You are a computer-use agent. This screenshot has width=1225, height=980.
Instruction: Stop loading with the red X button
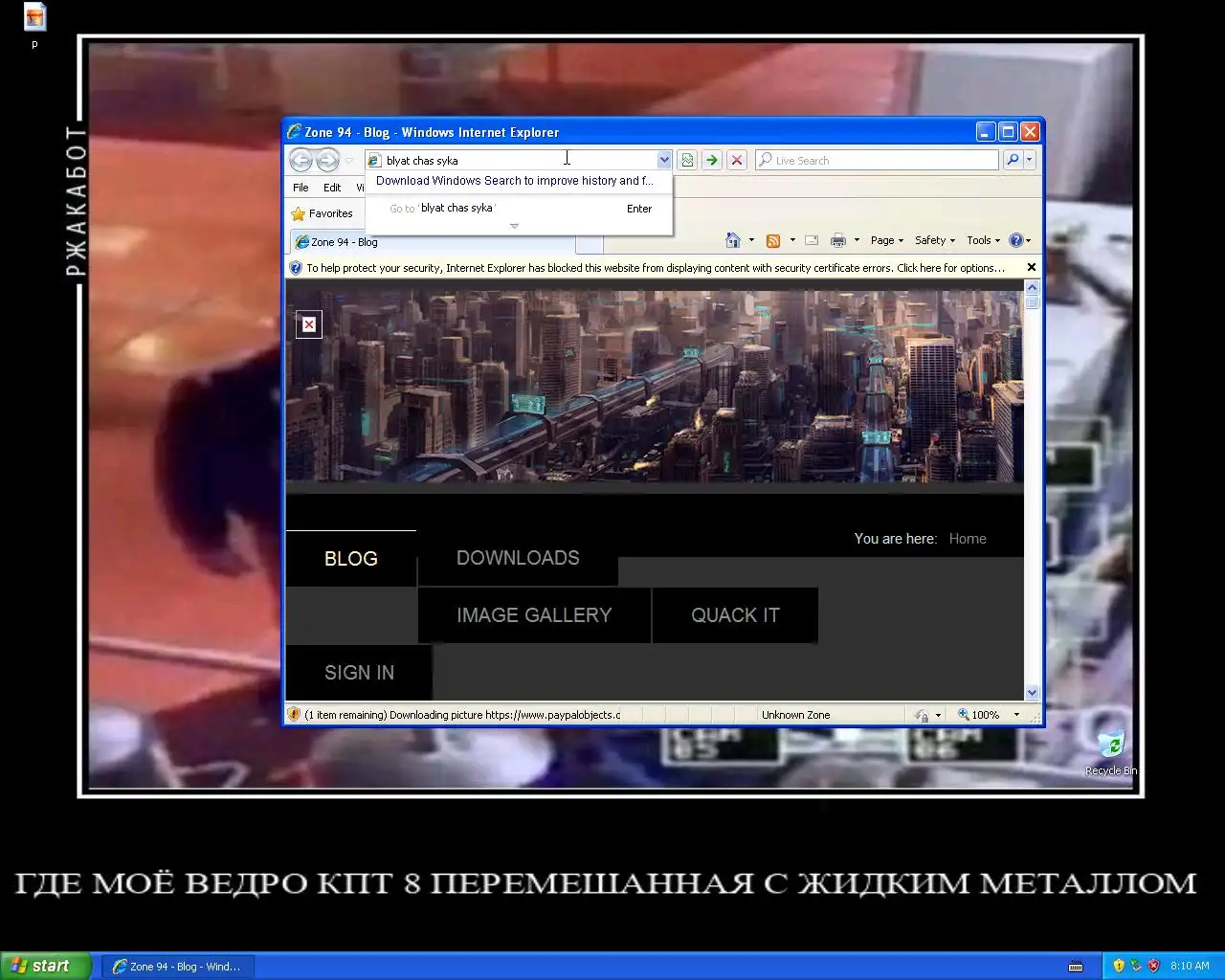tap(737, 160)
